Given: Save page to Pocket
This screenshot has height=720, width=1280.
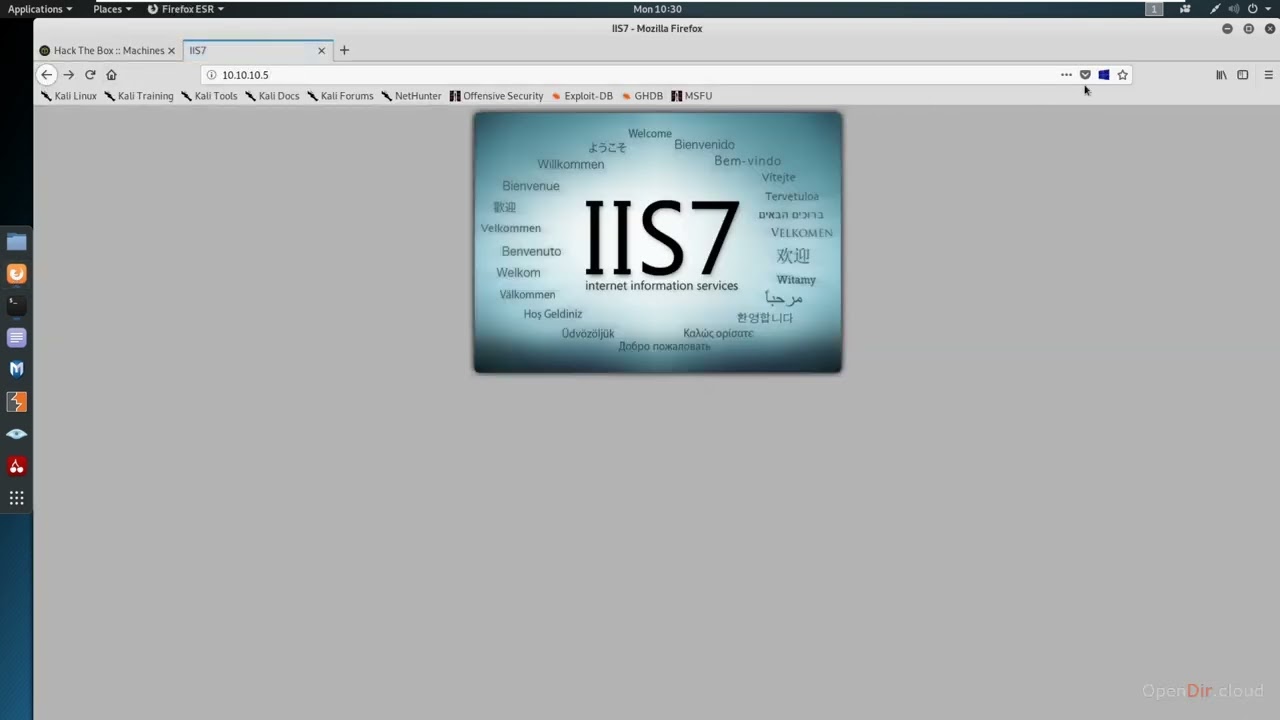Looking at the screenshot, I should tap(1085, 75).
